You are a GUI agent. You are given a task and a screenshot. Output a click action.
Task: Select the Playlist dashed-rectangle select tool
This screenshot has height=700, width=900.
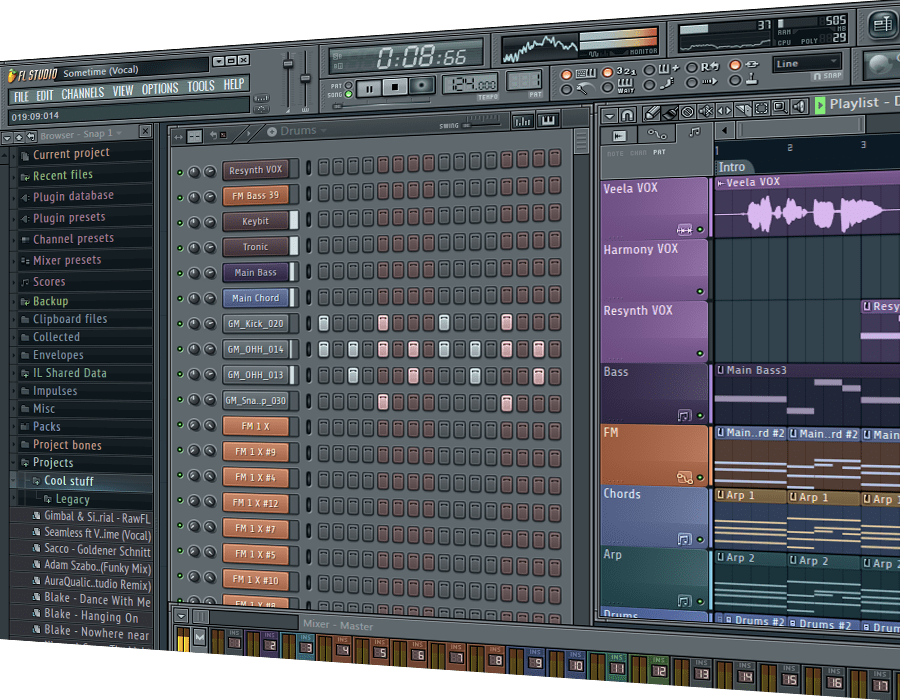[x=761, y=108]
